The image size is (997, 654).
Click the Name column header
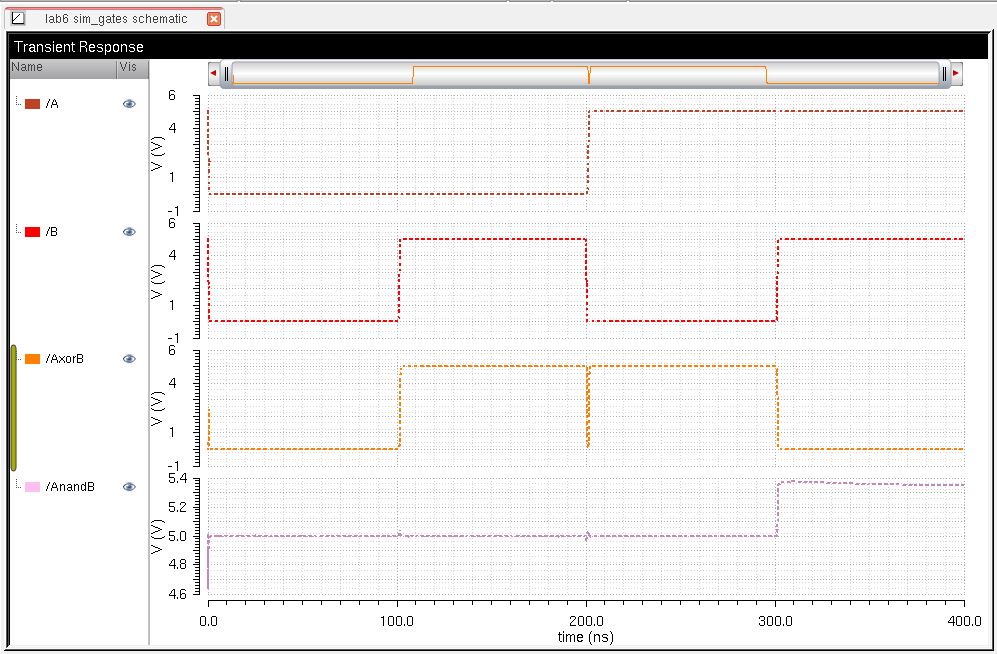(25, 68)
